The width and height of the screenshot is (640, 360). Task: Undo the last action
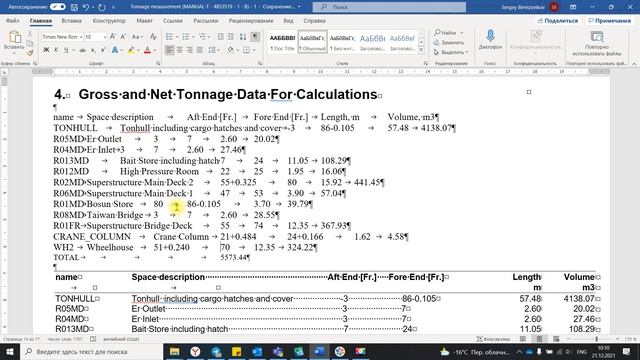click(86, 7)
